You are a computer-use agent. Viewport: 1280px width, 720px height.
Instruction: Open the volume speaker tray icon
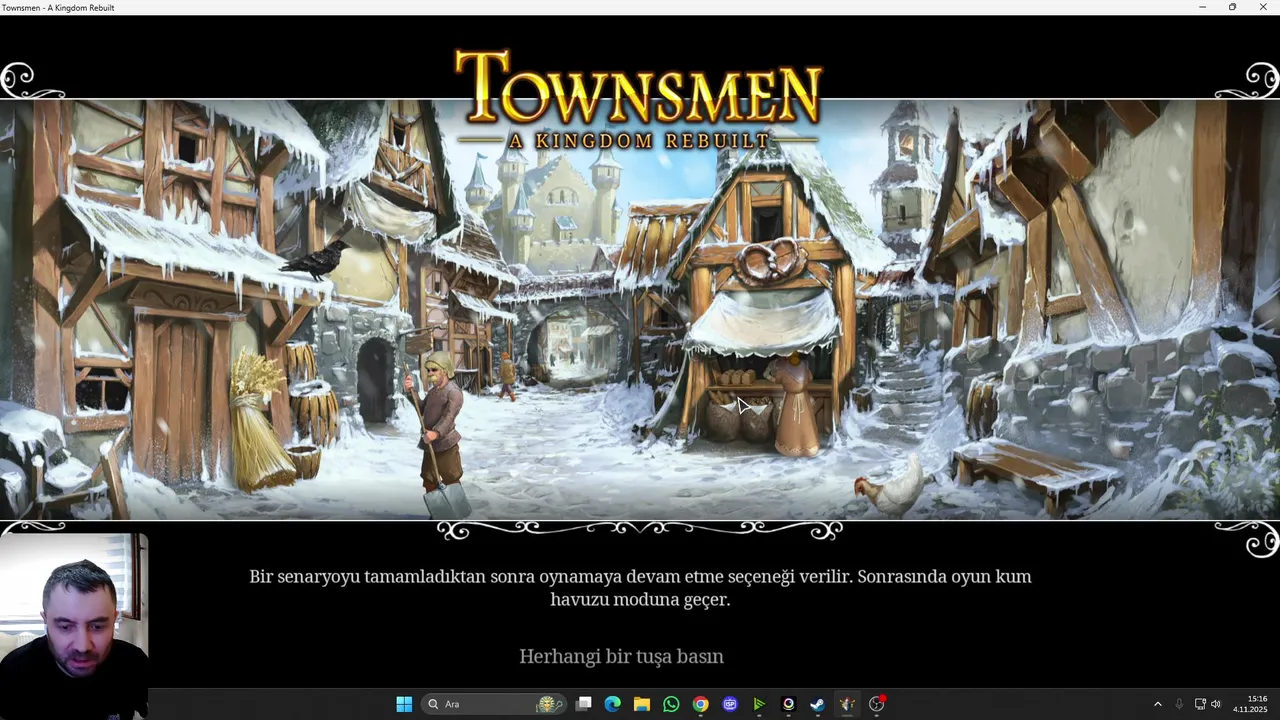(1216, 704)
